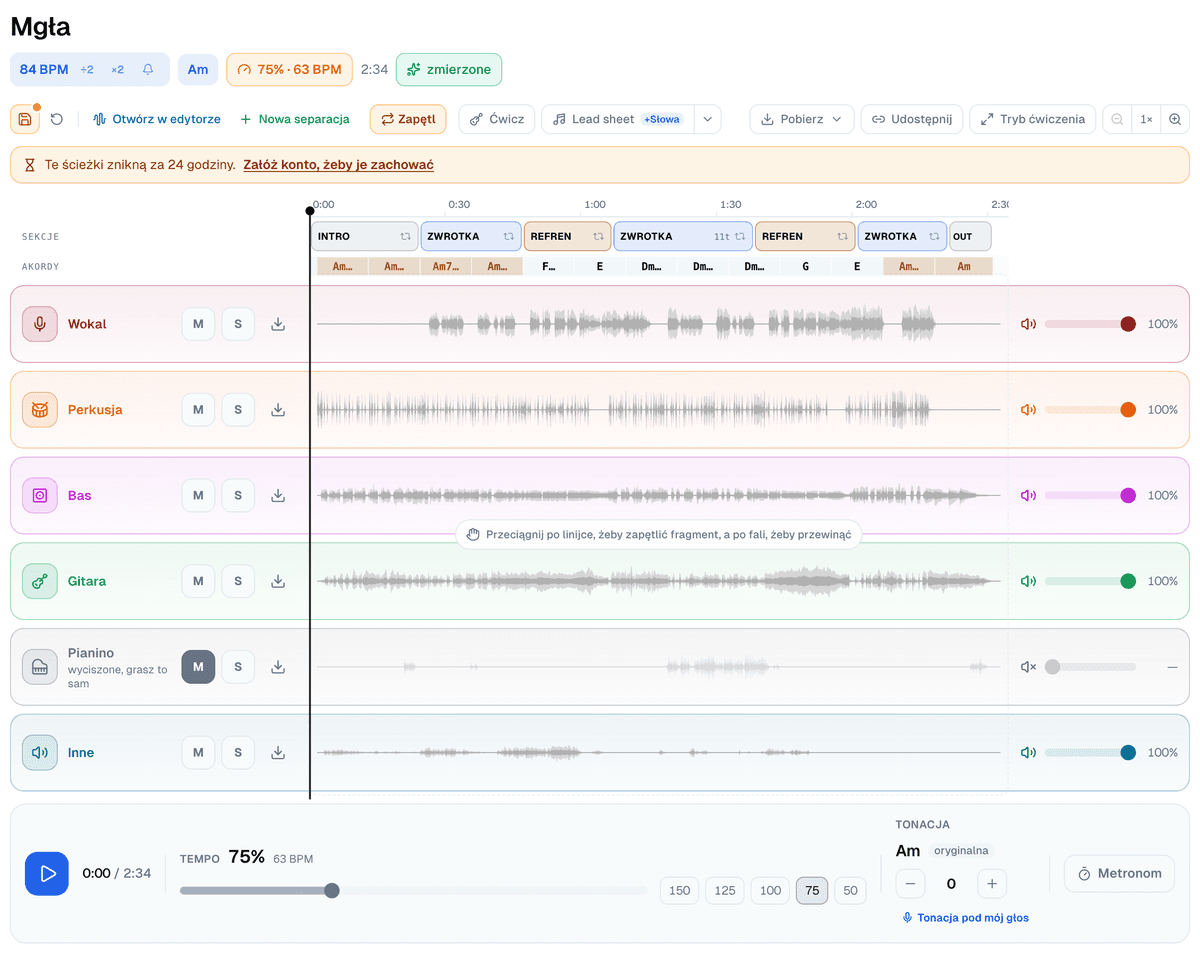Click the Perkusja drum icon
This screenshot has width=1200, height=953.
click(40, 409)
